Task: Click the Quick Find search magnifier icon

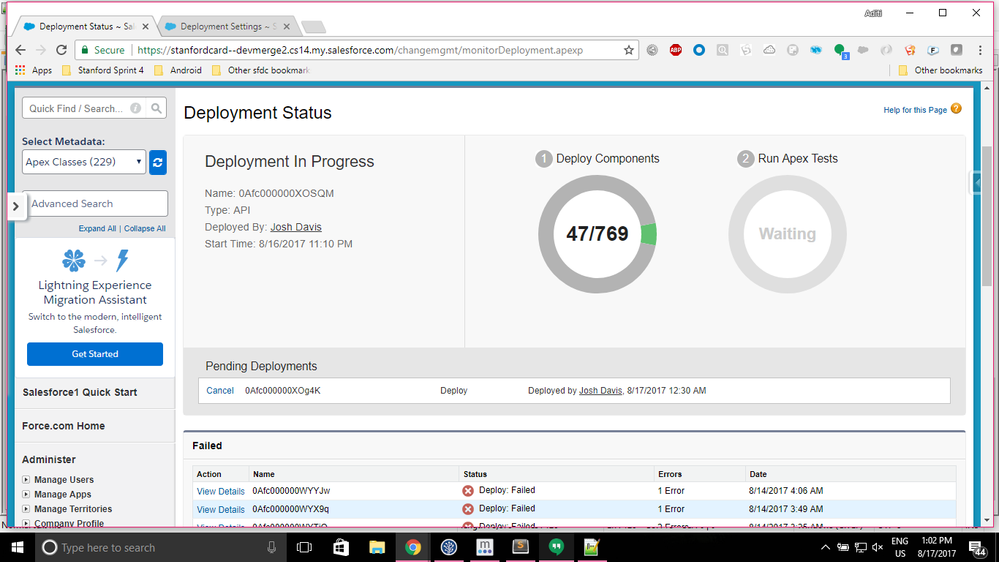Action: point(156,108)
